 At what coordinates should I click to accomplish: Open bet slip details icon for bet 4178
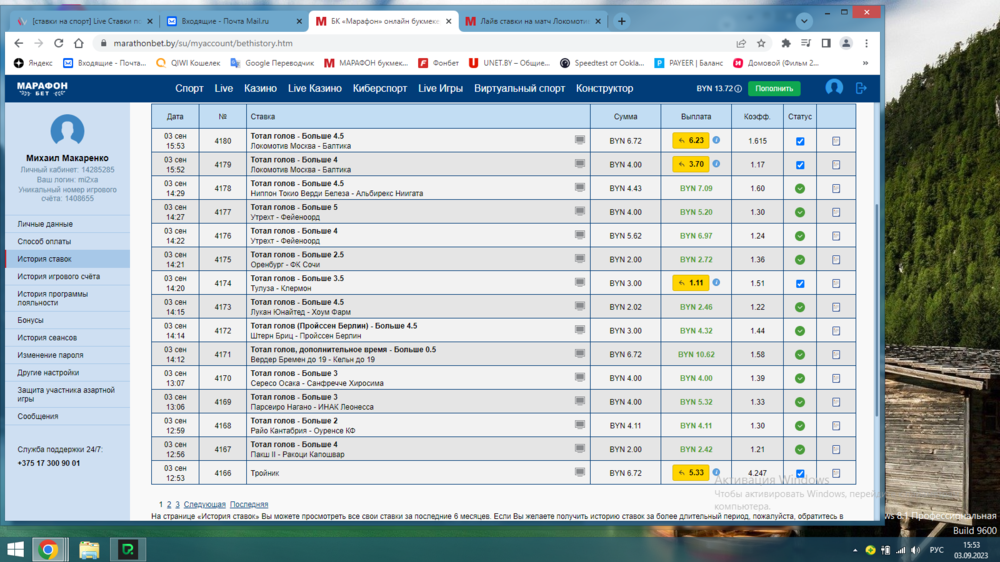coord(835,189)
